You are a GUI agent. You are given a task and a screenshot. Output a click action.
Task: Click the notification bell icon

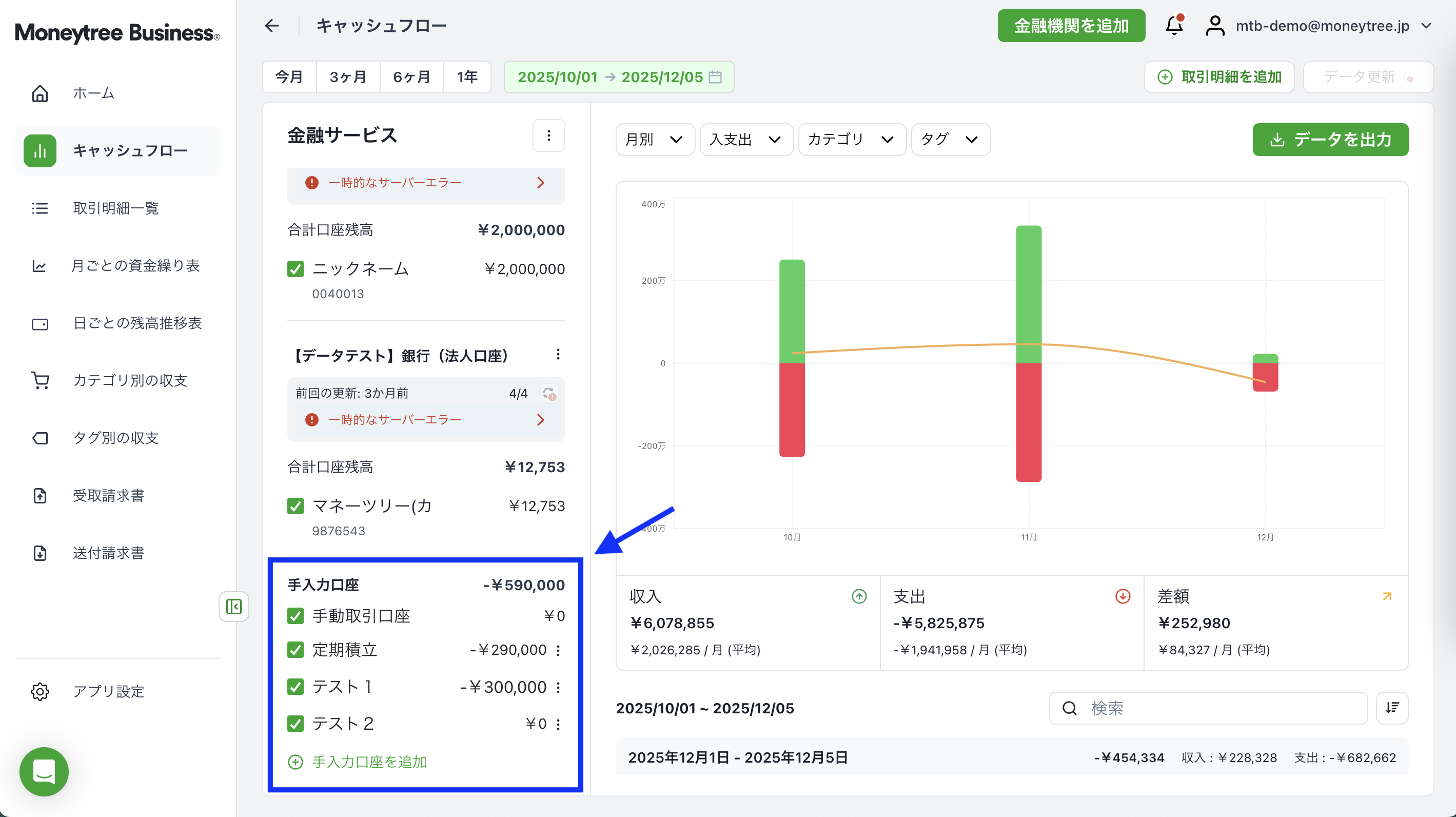point(1174,26)
